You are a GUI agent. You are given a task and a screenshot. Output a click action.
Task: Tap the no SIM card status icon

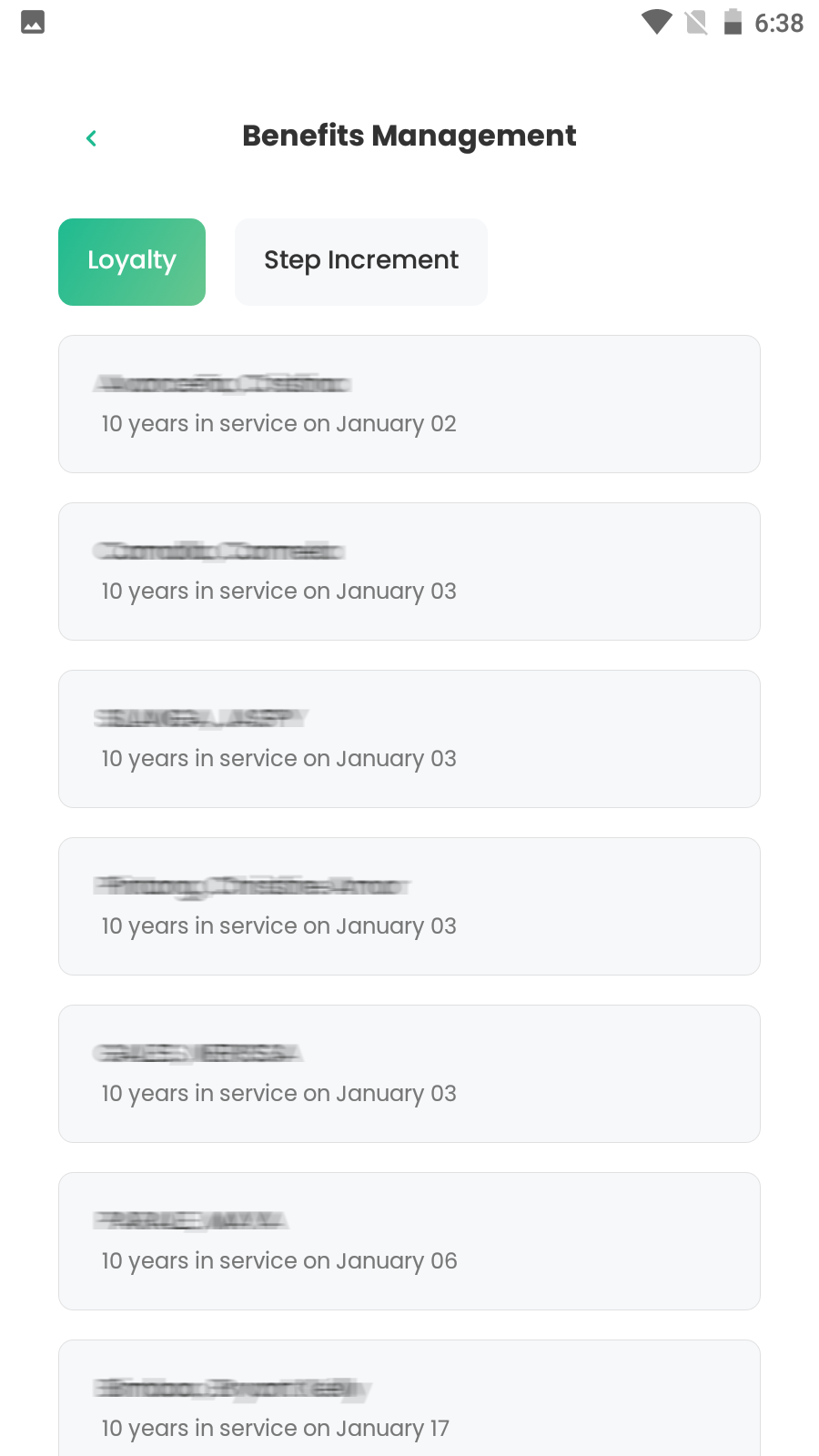(696, 22)
